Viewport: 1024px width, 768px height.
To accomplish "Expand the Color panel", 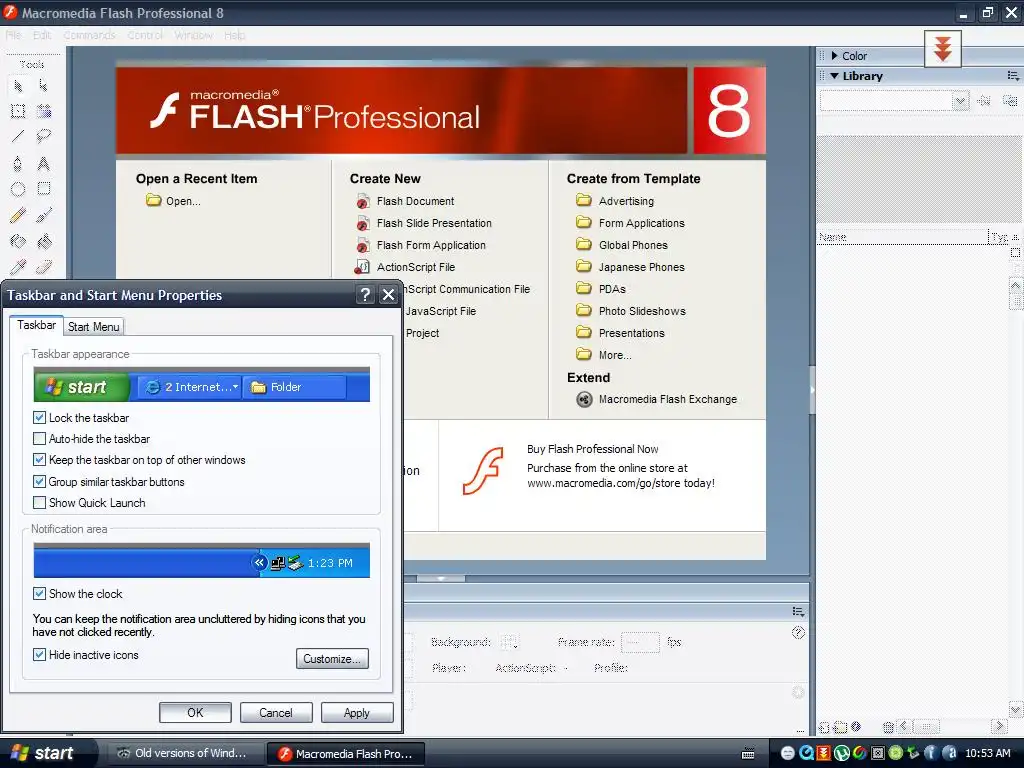I will point(834,56).
